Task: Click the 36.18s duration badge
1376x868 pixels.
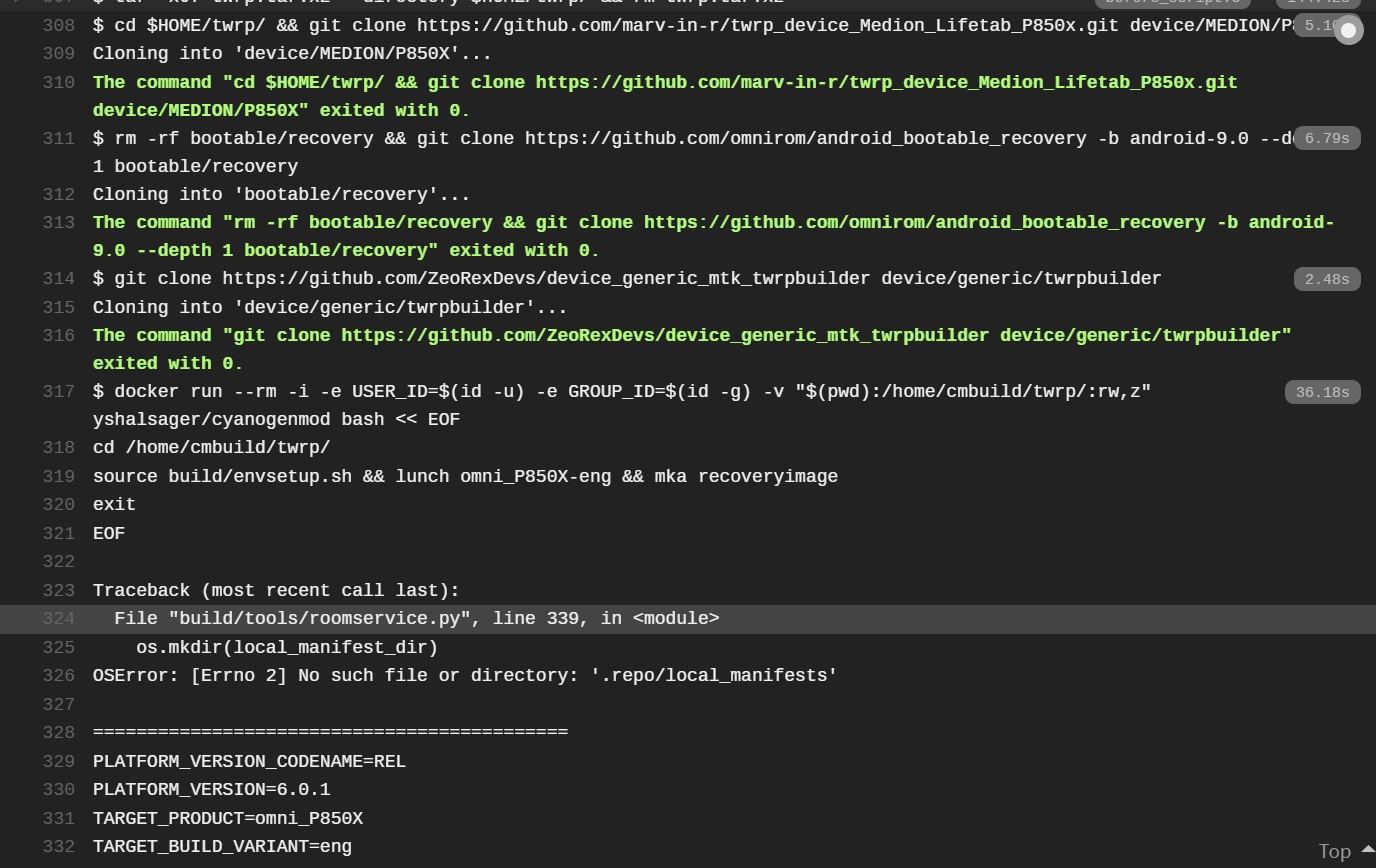Action: 1322,392
